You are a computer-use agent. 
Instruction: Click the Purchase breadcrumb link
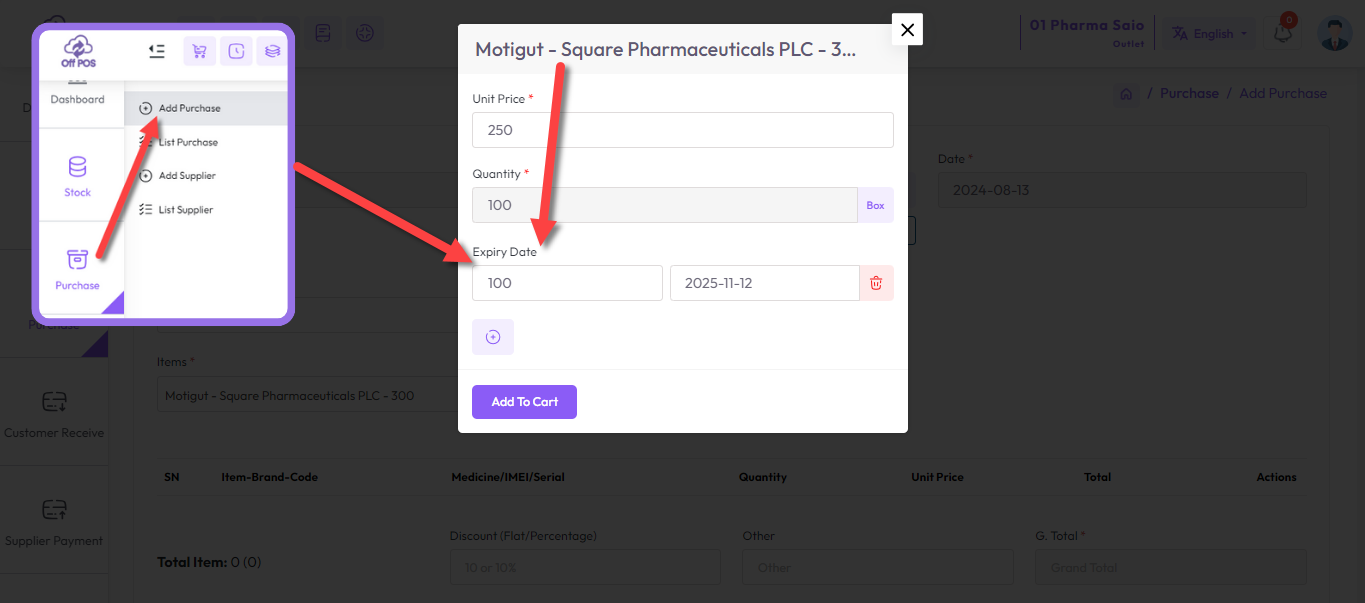pyautogui.click(x=1189, y=93)
